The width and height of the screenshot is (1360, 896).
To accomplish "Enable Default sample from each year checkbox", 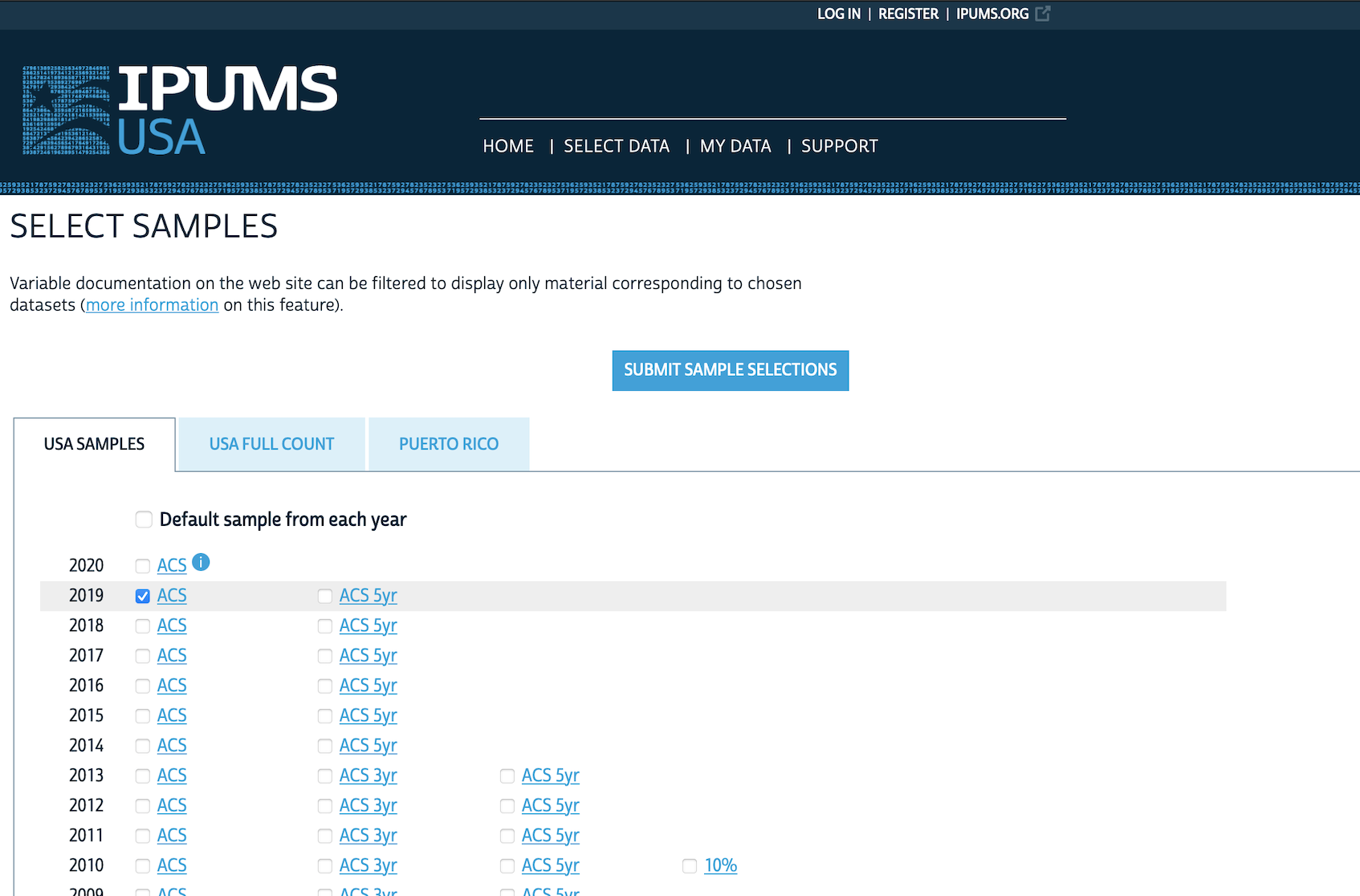I will click(x=144, y=519).
